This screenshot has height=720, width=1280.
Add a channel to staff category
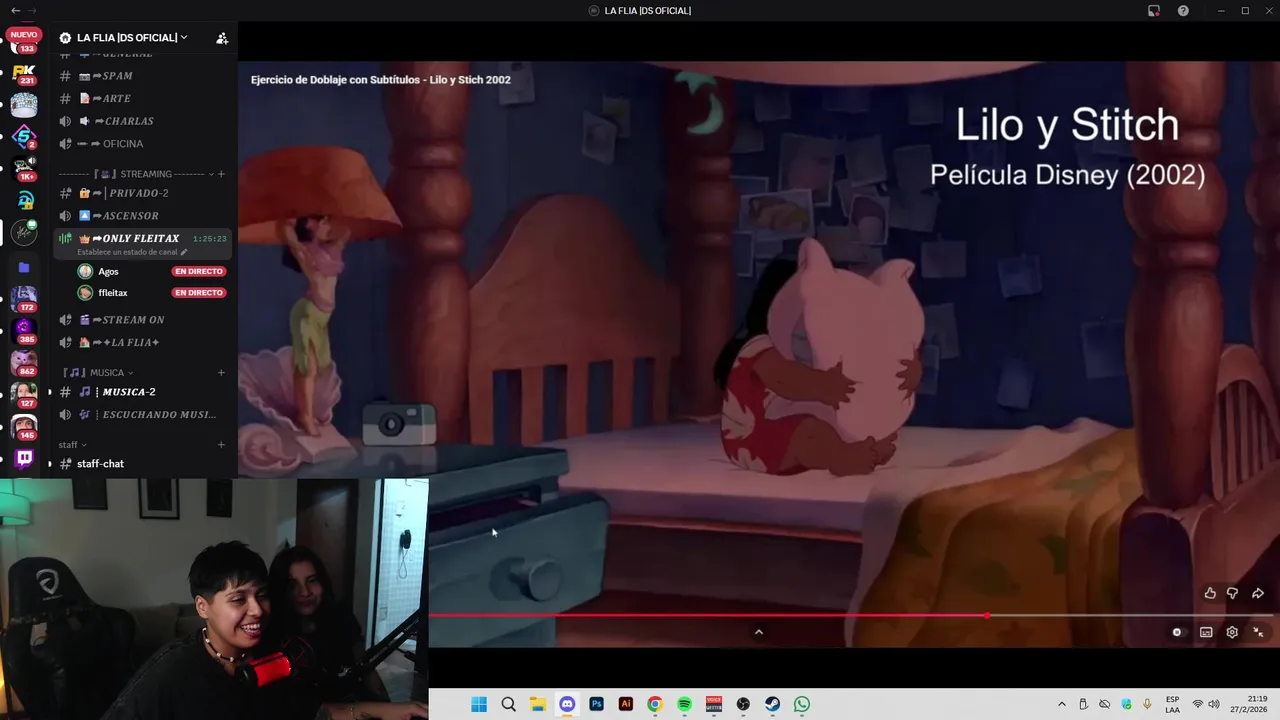(x=221, y=445)
